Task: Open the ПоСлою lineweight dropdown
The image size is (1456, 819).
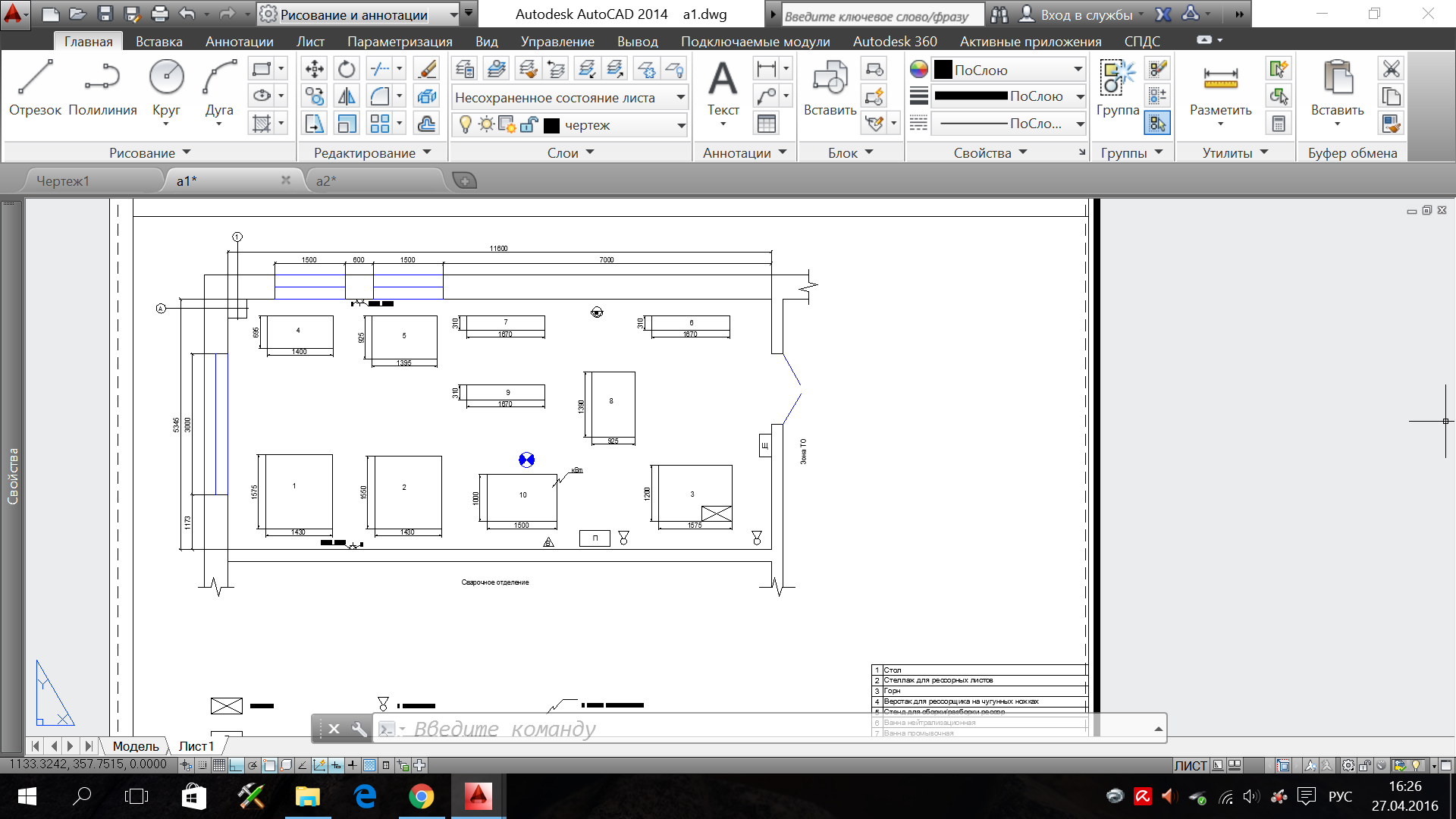Action: 1009,96
